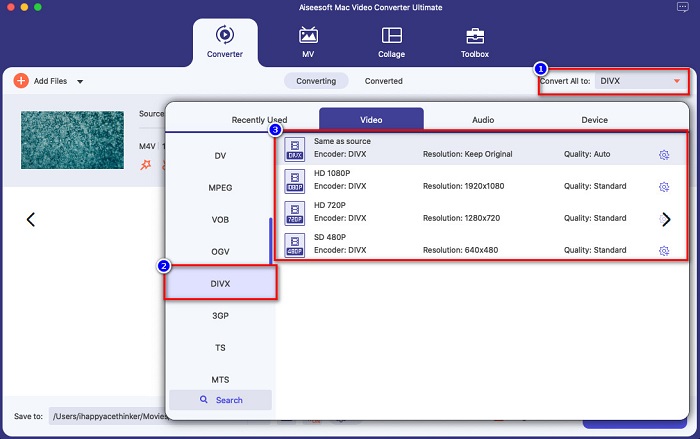Click Quality: Auto text
The width and height of the screenshot is (700, 439).
point(587,154)
